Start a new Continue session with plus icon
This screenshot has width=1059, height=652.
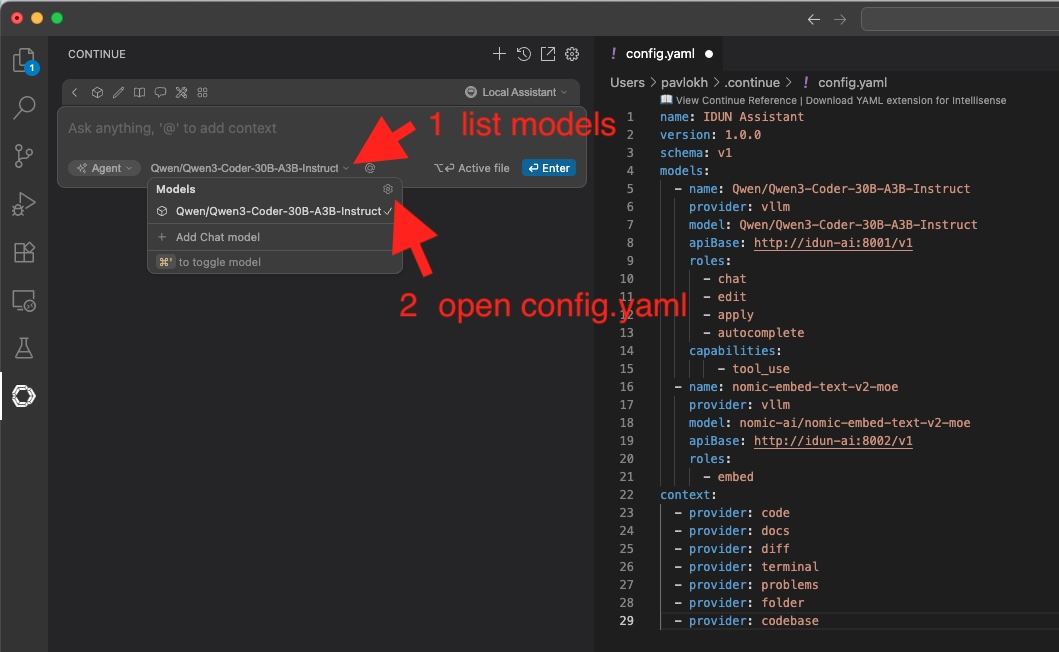point(499,54)
